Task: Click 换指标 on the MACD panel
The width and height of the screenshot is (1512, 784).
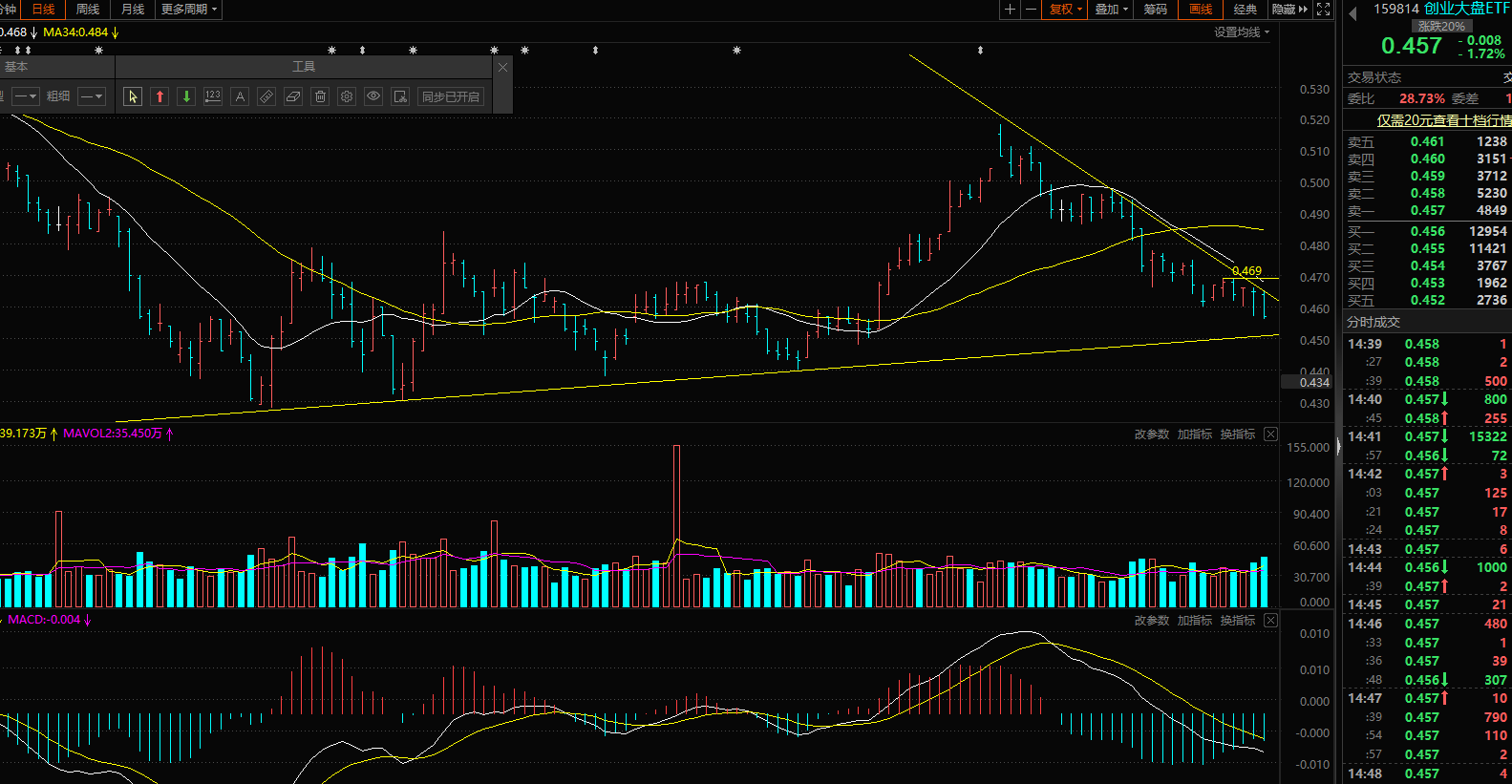Action: (x=1238, y=621)
